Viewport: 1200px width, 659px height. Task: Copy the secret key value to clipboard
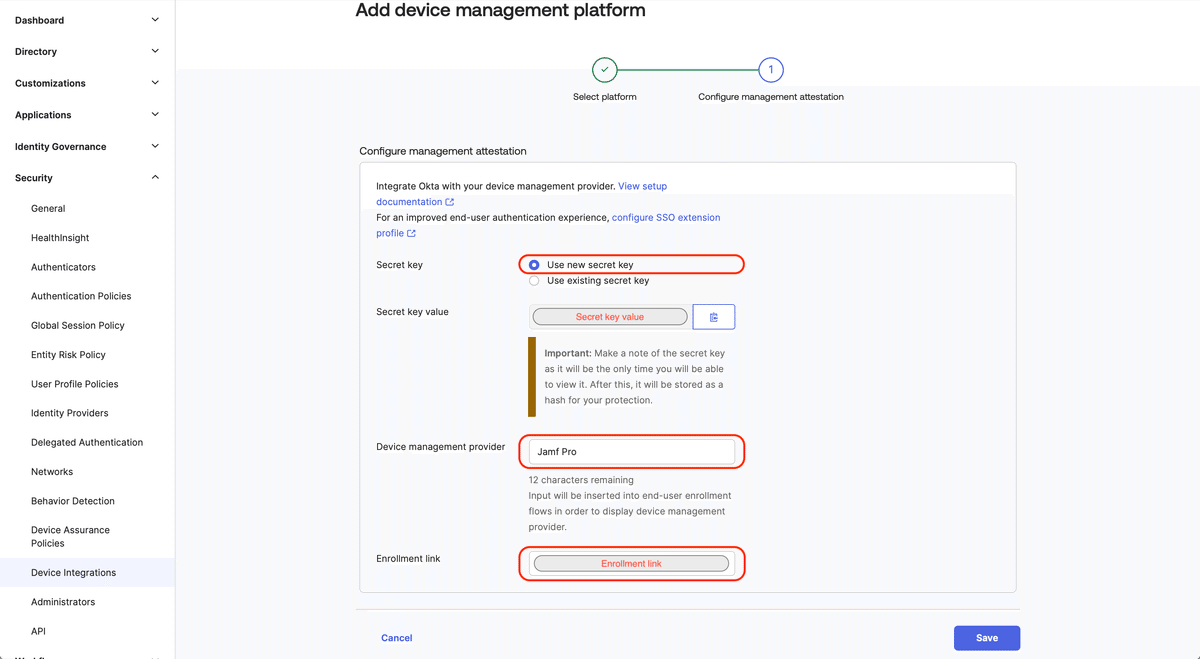714,316
